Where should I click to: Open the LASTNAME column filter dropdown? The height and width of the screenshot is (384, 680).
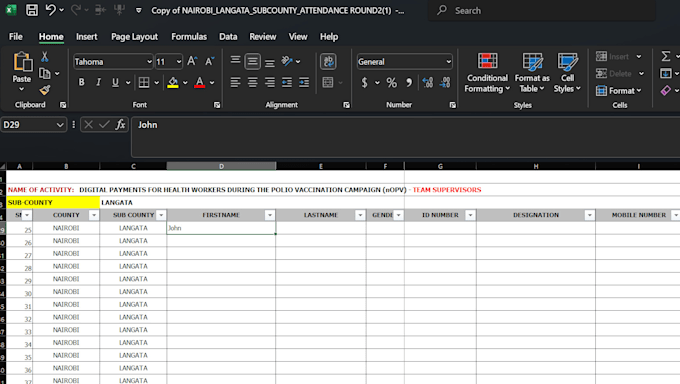(x=360, y=215)
